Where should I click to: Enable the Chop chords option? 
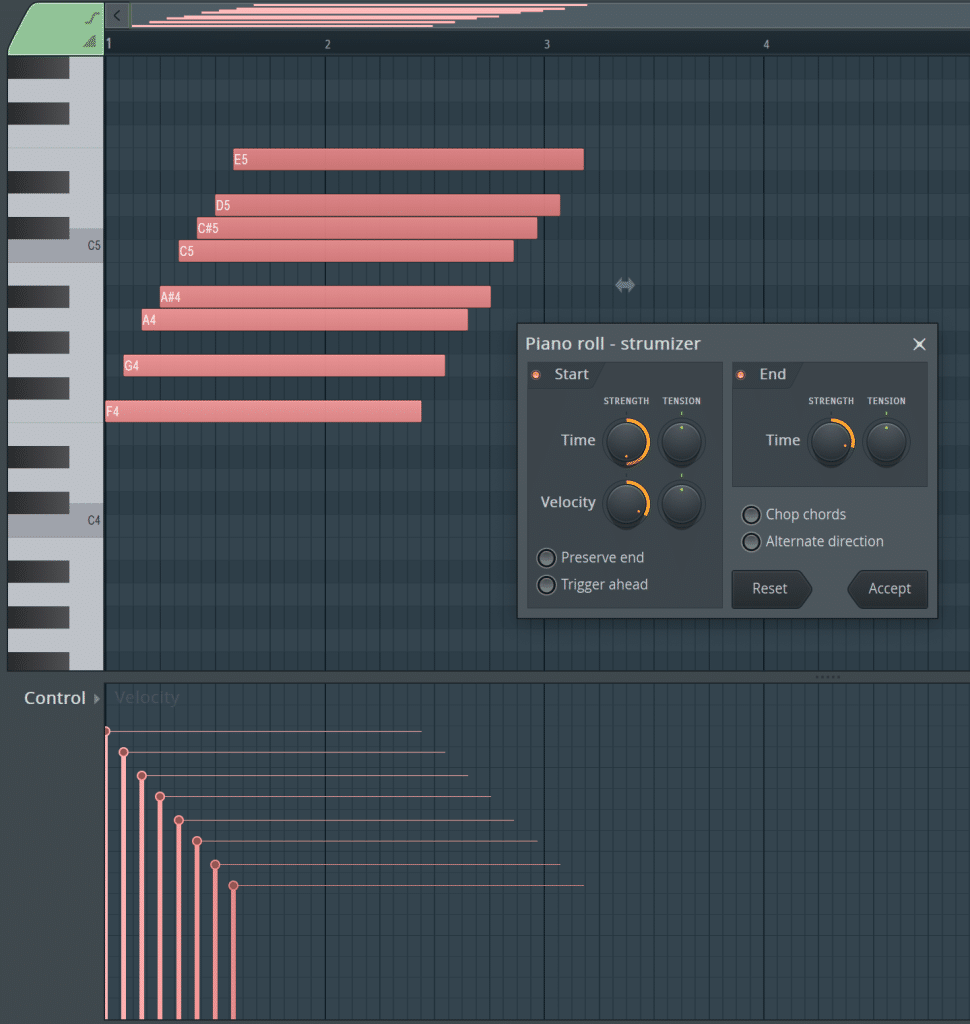(751, 515)
